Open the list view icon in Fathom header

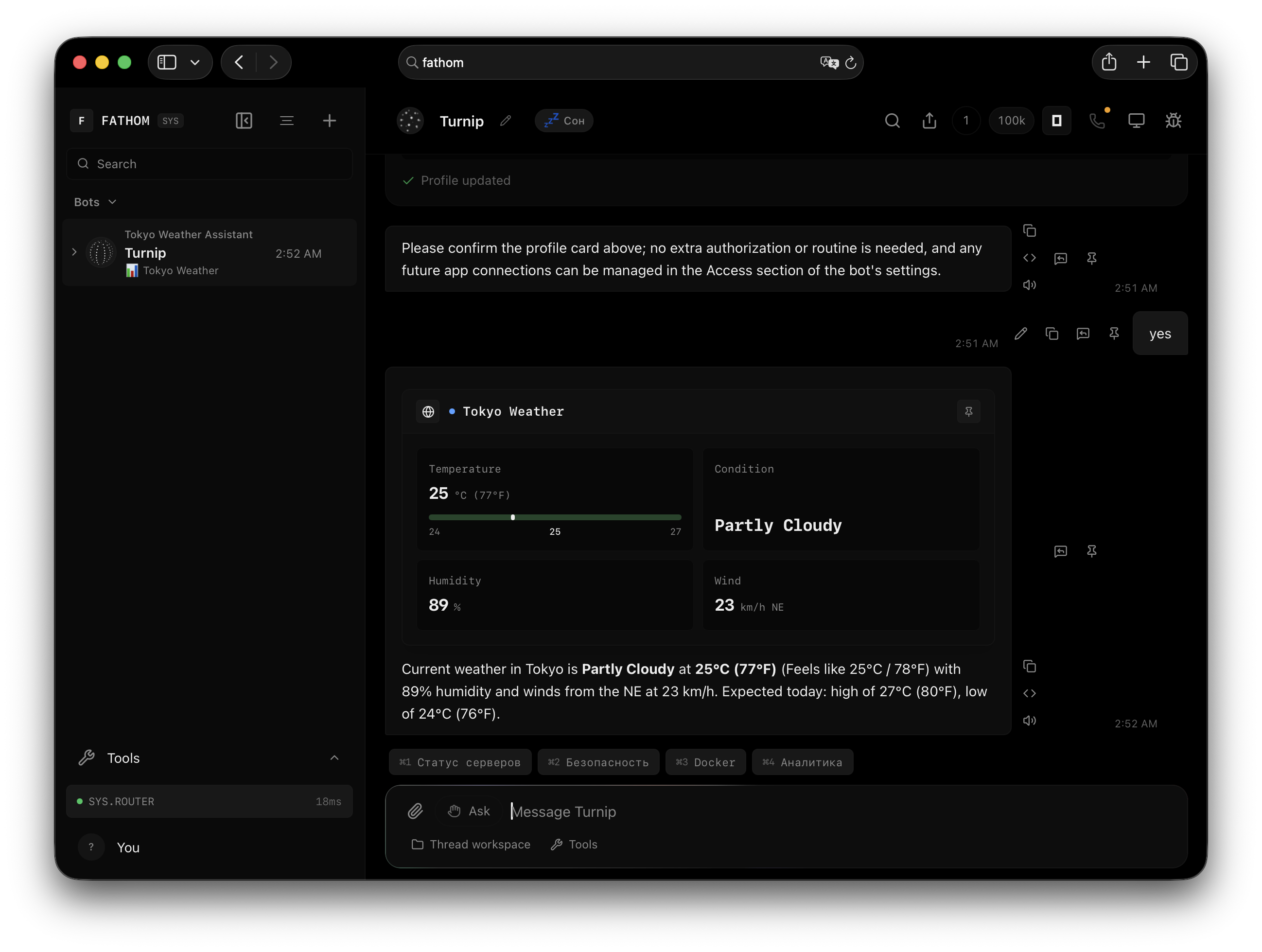tap(286, 121)
